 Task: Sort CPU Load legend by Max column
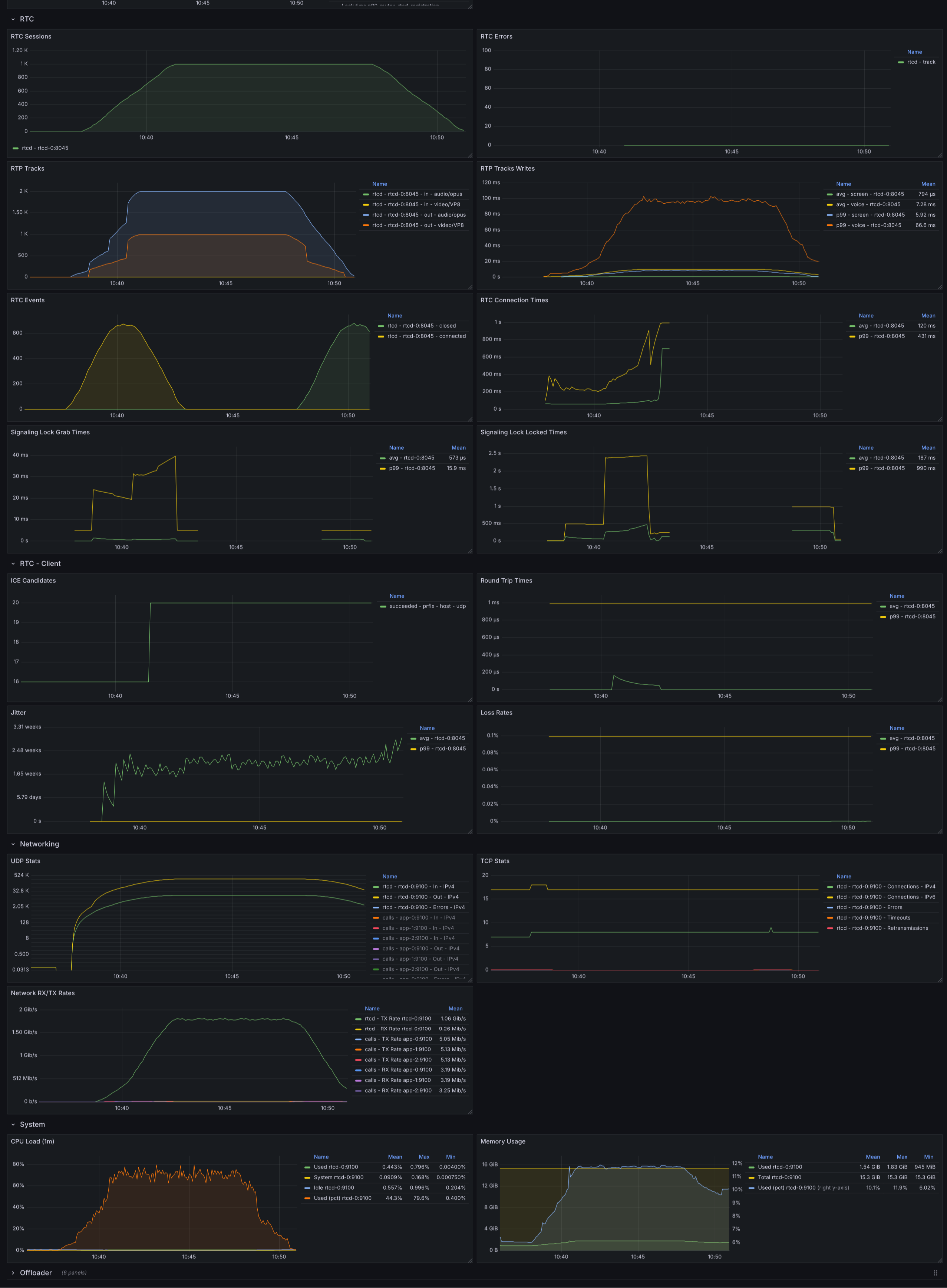tap(423, 1157)
